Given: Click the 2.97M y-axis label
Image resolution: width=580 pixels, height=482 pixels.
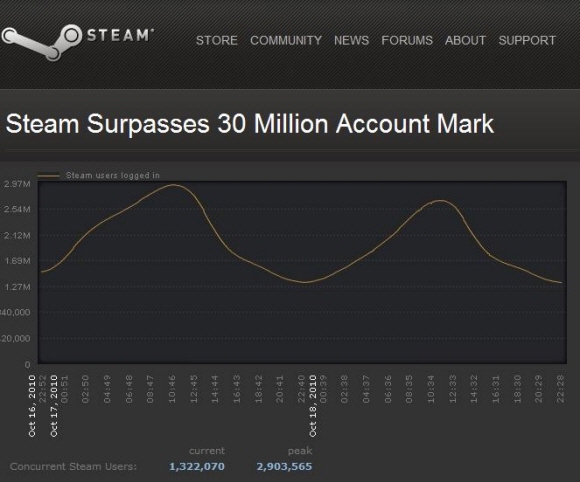Looking at the screenshot, I should pos(17,184).
